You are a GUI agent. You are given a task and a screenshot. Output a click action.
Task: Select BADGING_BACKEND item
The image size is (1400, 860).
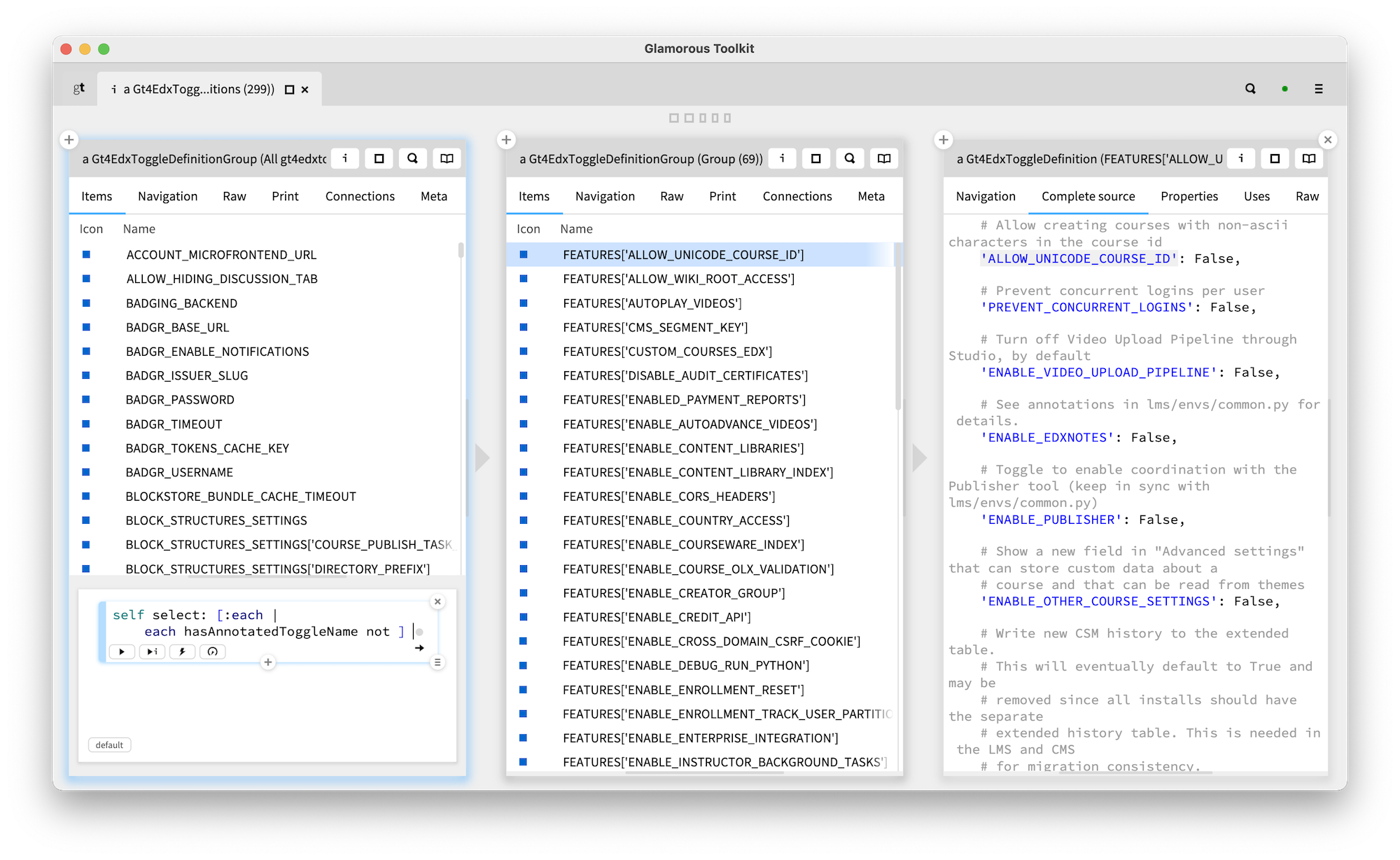265,303
